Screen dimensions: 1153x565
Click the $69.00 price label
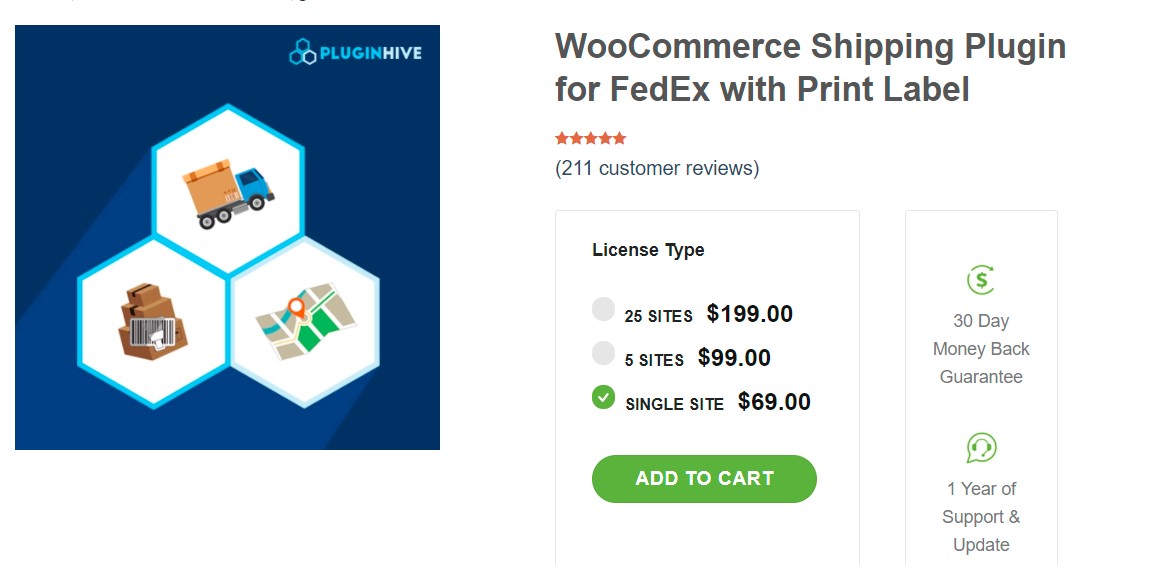(774, 402)
